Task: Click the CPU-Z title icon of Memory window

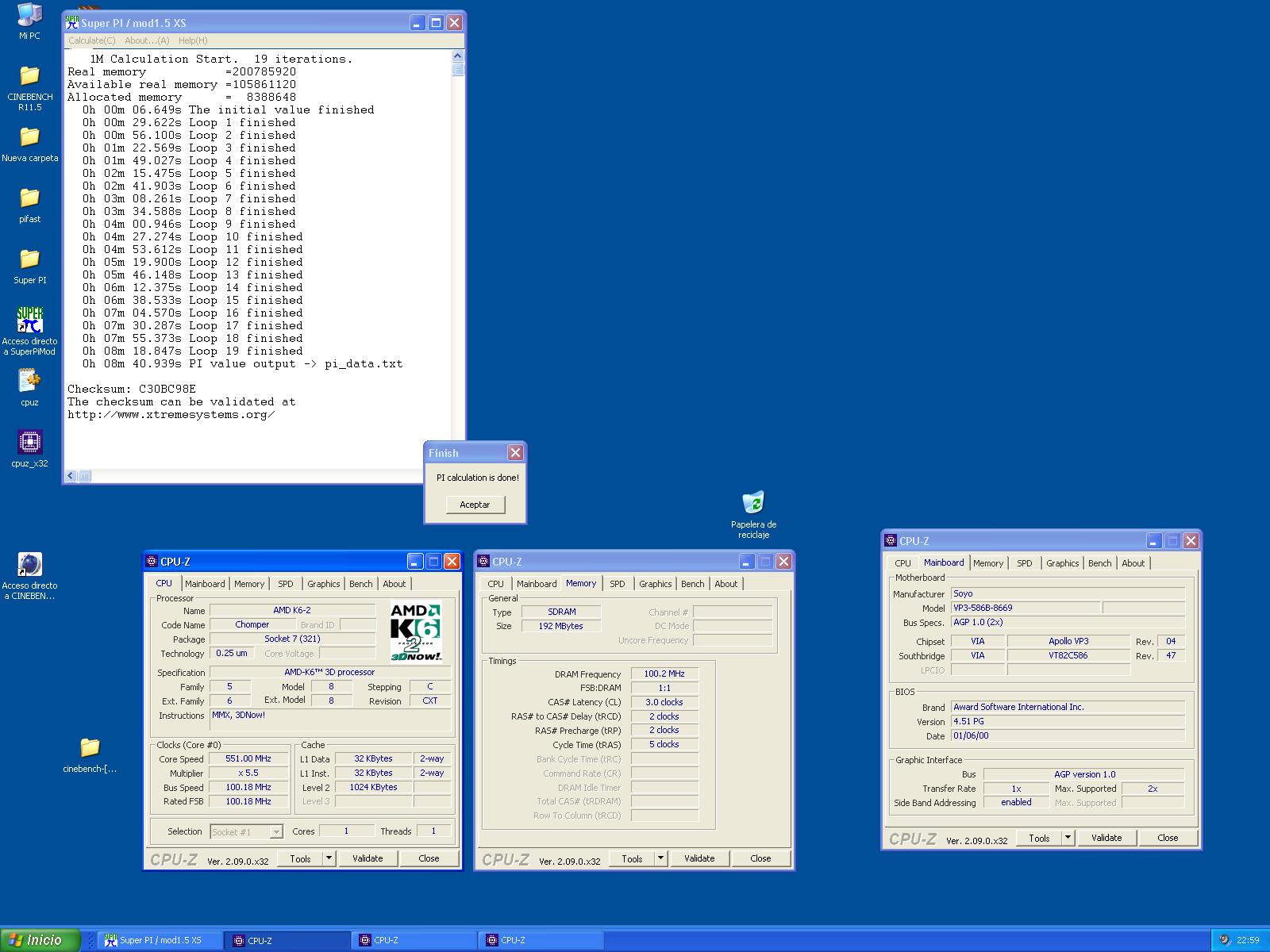Action: (x=483, y=561)
